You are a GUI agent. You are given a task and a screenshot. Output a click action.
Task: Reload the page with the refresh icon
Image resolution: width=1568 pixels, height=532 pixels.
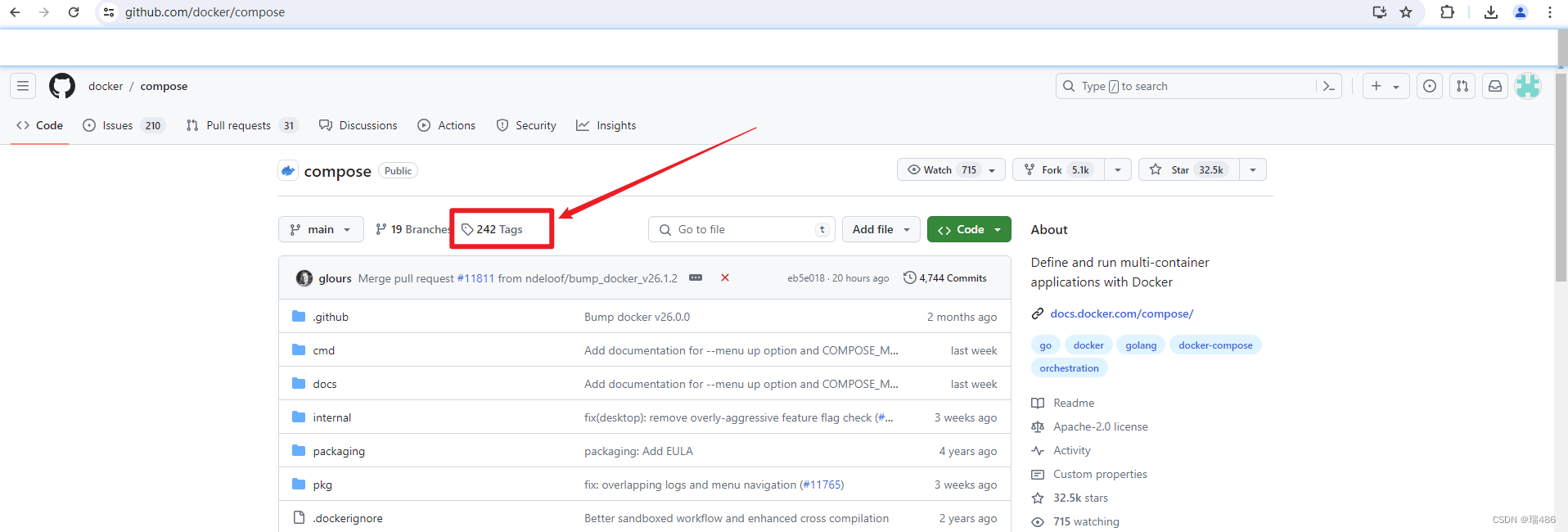point(74,12)
